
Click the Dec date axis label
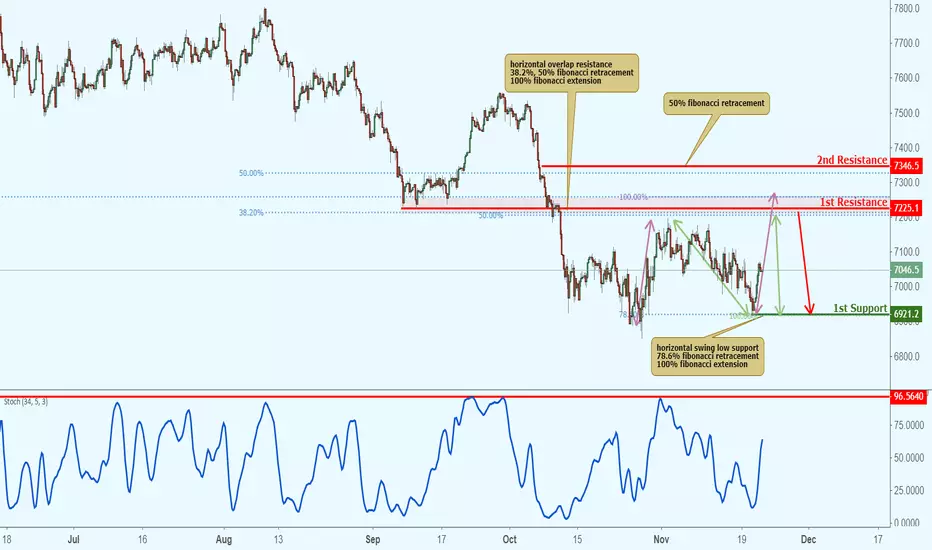point(808,540)
